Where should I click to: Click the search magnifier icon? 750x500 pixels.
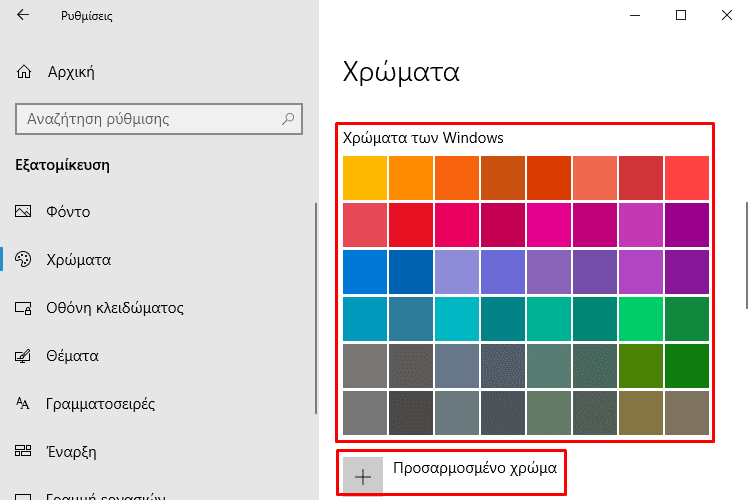(x=288, y=119)
